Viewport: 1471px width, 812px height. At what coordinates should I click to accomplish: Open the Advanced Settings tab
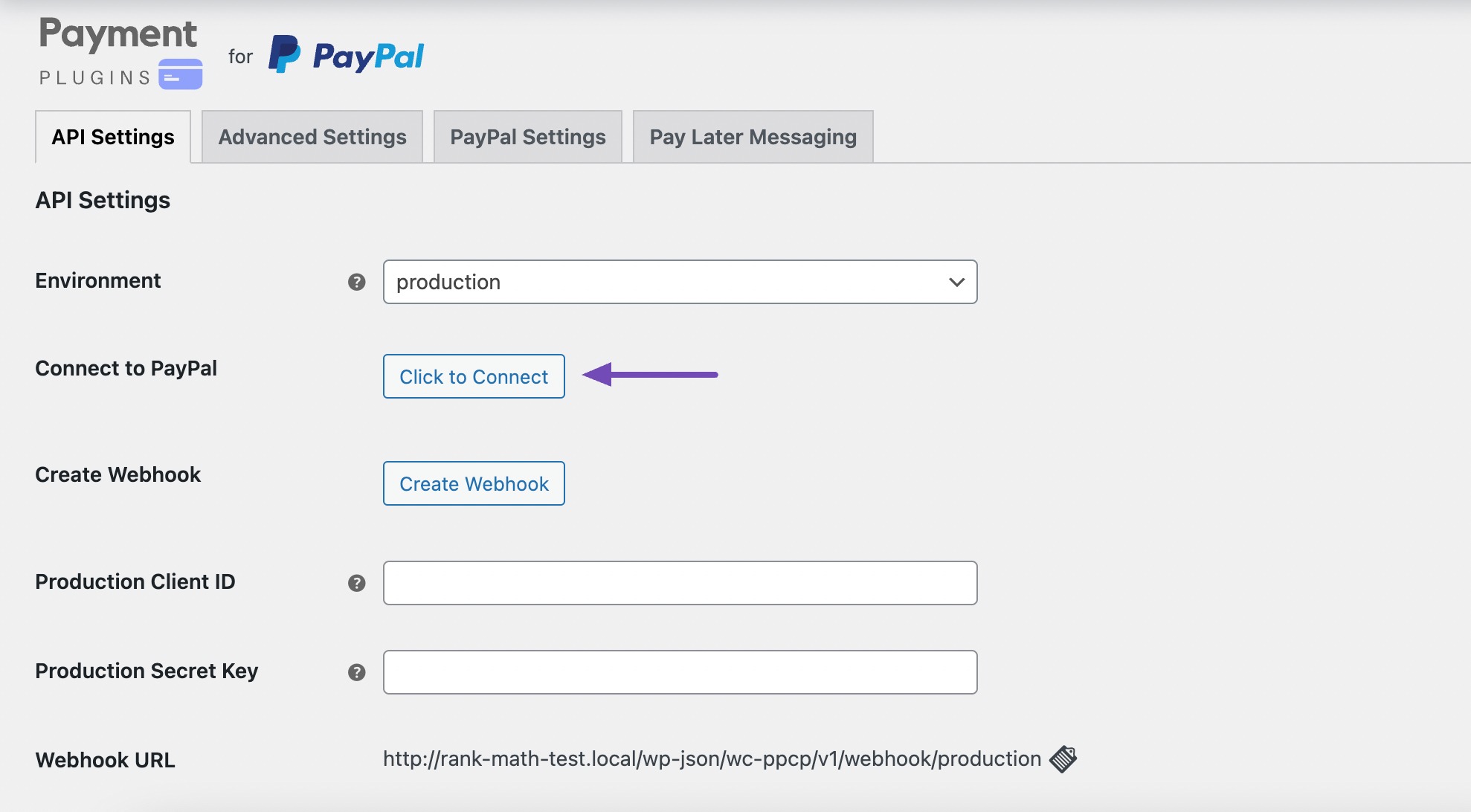click(312, 135)
